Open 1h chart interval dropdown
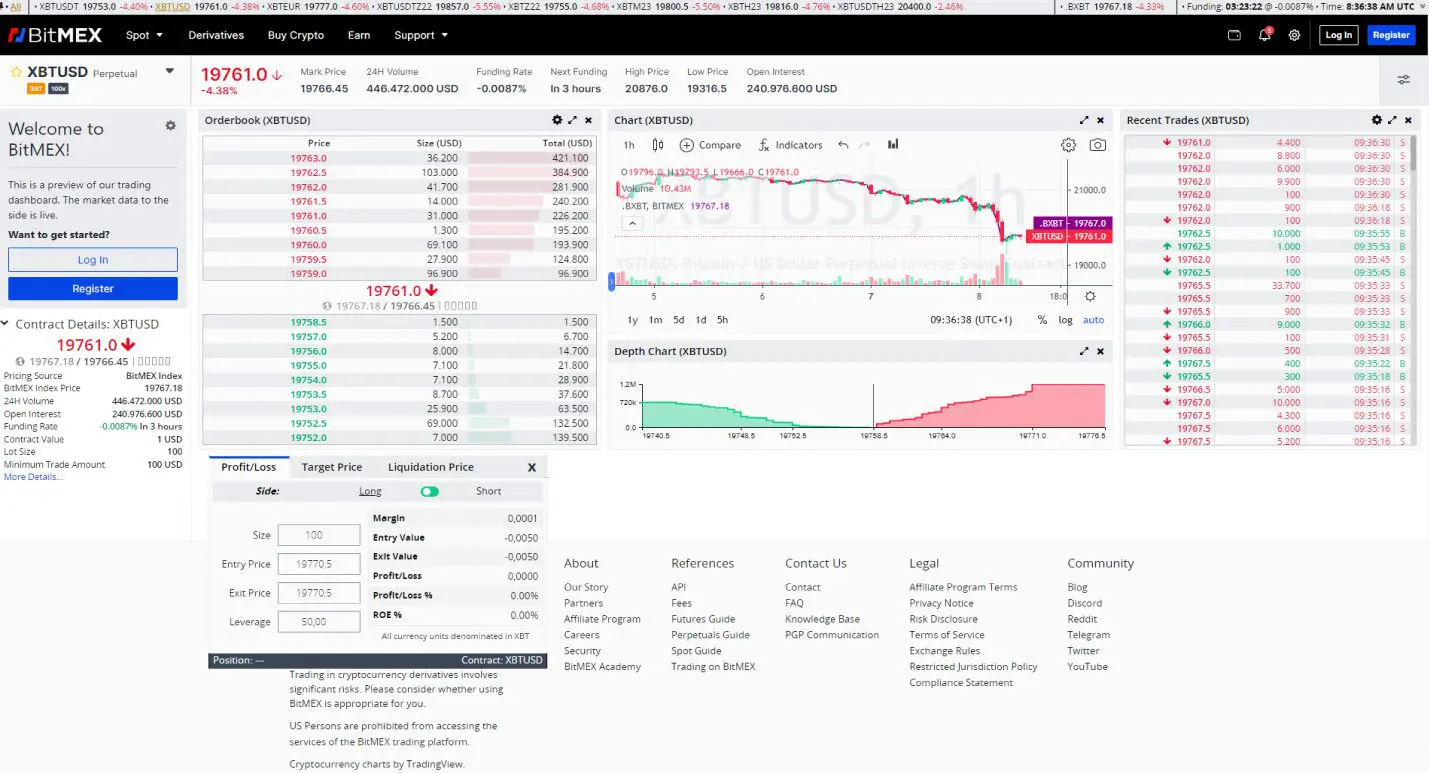The height and width of the screenshot is (773, 1429). [629, 145]
